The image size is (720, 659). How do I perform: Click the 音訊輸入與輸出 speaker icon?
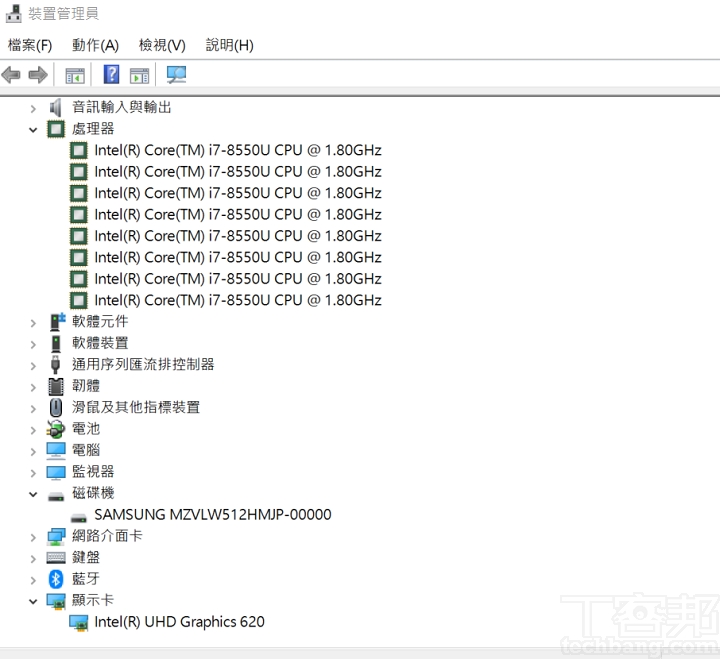[x=56, y=107]
